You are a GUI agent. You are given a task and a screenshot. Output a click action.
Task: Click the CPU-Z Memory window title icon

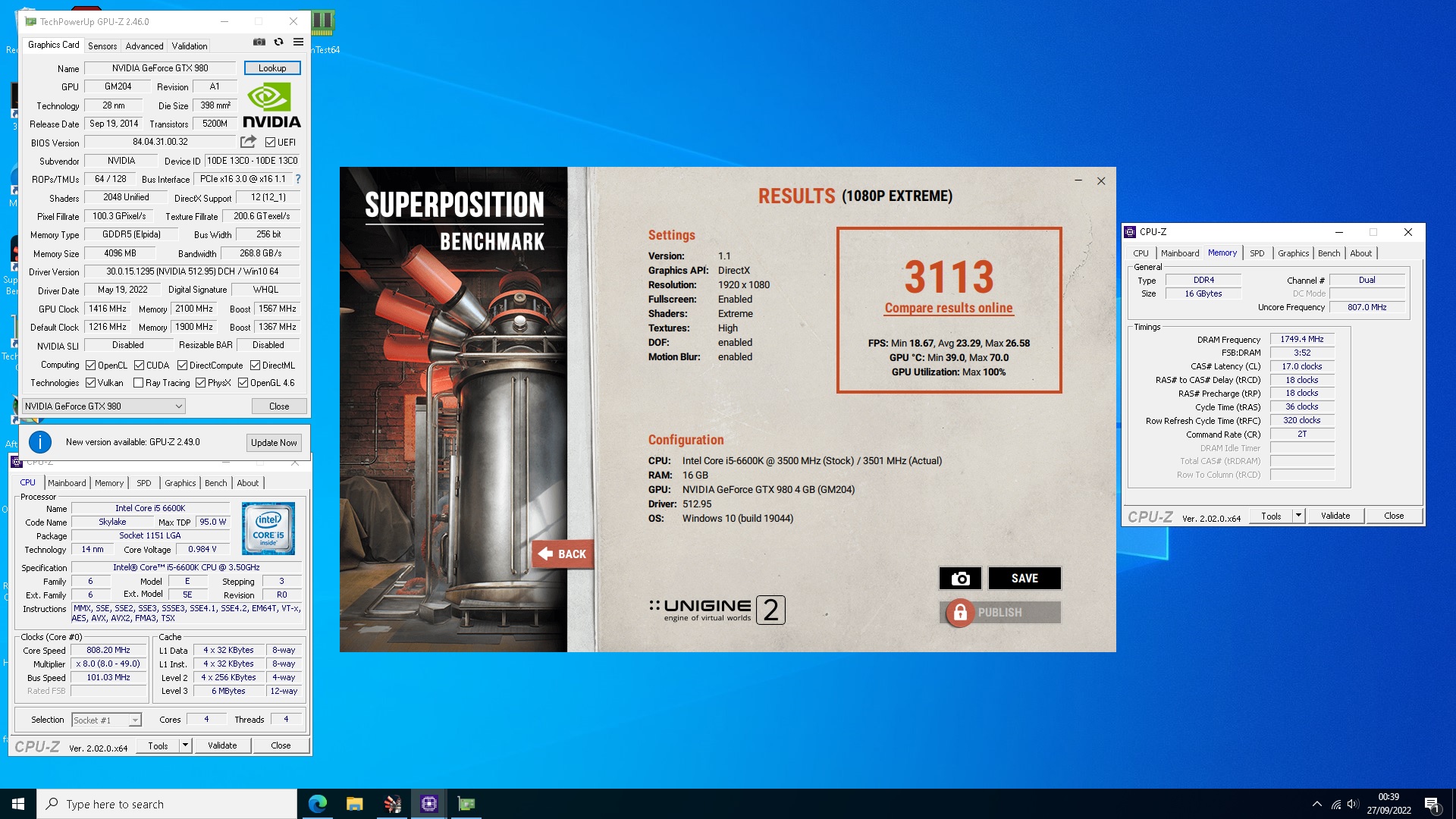click(1131, 232)
